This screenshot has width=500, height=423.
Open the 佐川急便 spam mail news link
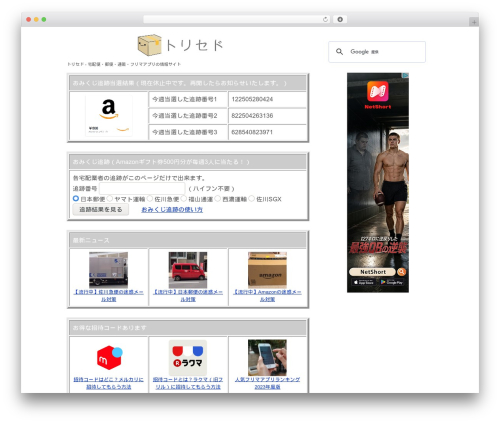pyautogui.click(x=109, y=295)
